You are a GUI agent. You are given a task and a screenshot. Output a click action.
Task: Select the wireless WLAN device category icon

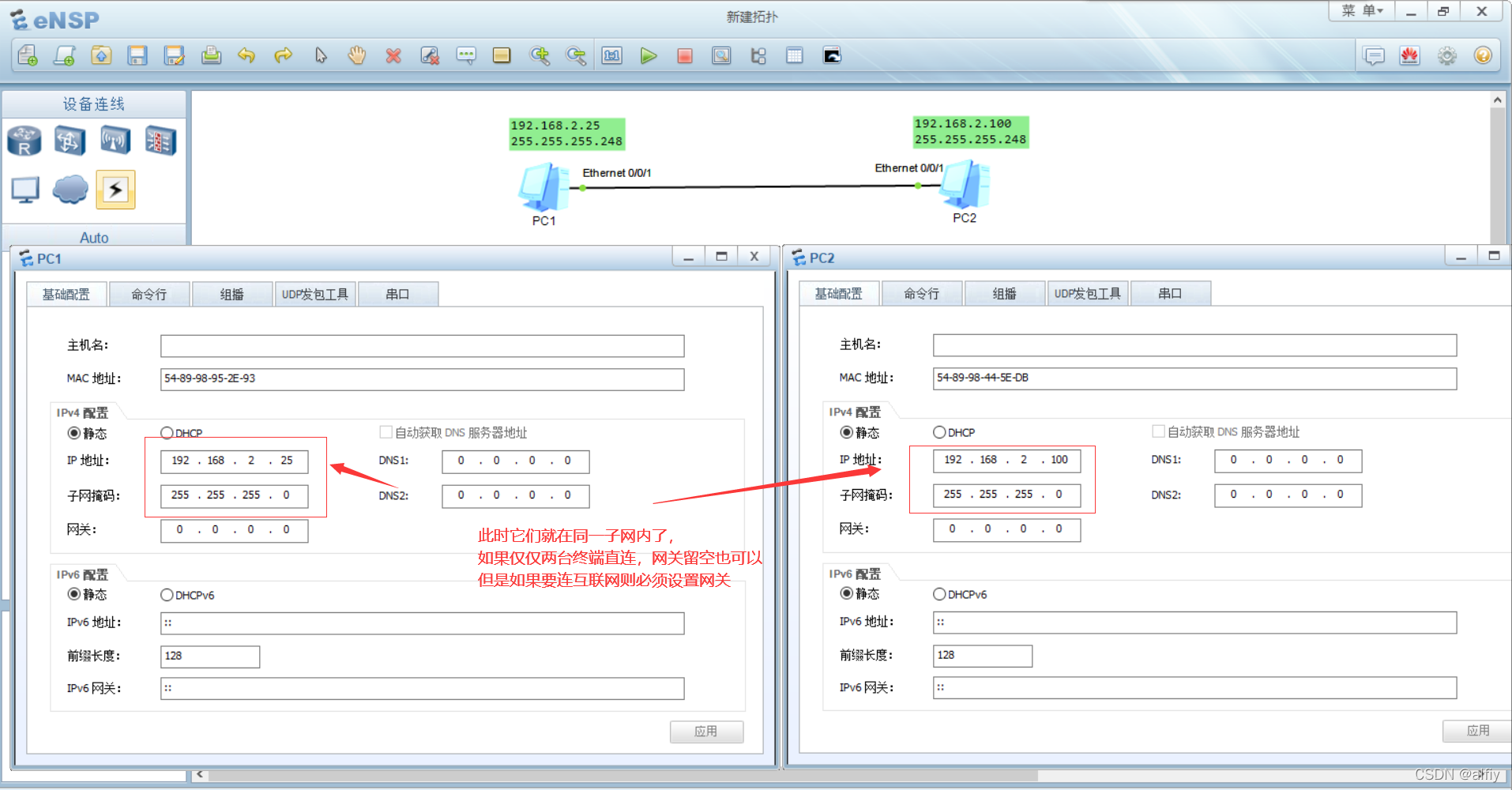[x=115, y=141]
